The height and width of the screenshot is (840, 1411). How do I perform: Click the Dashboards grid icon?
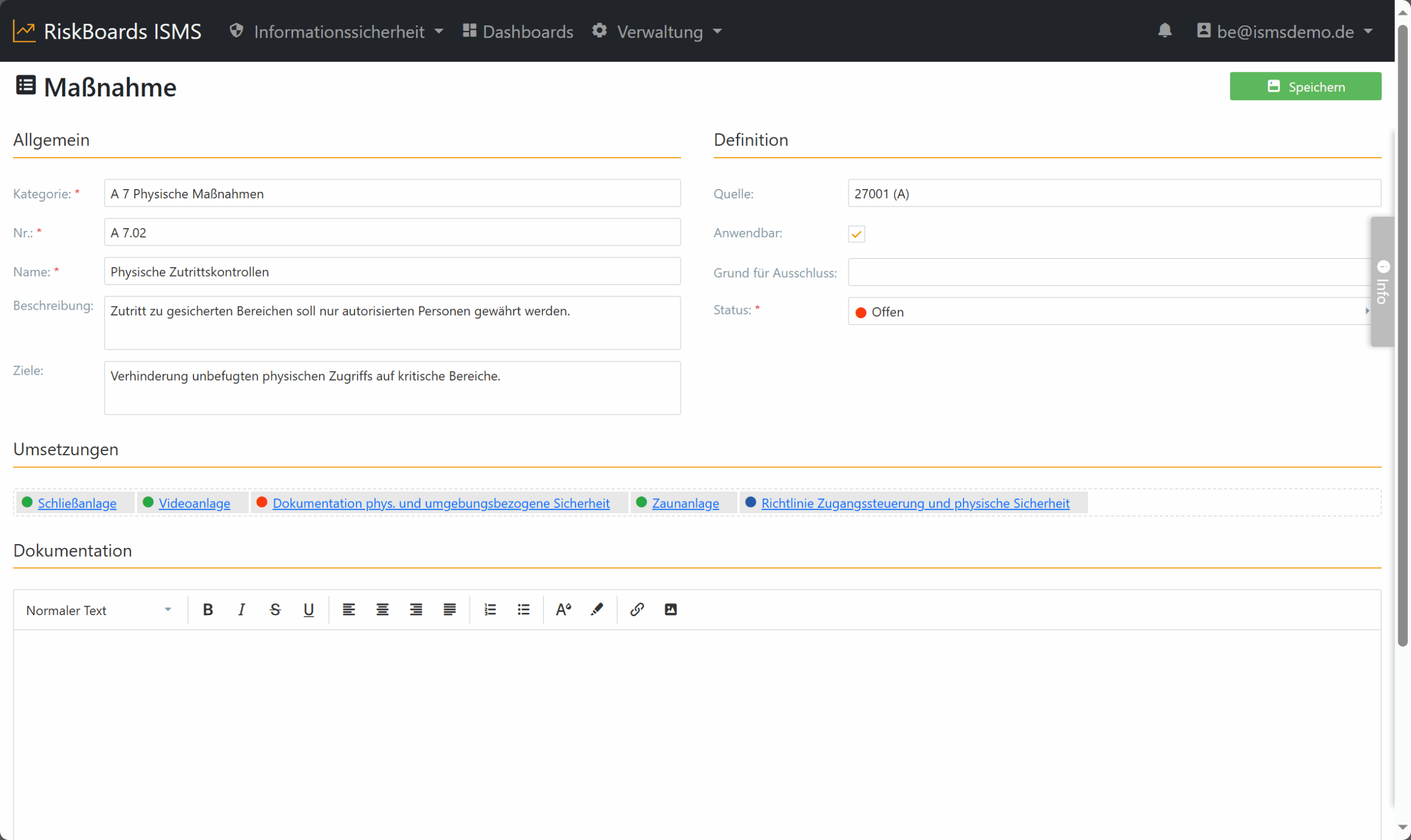(x=469, y=30)
